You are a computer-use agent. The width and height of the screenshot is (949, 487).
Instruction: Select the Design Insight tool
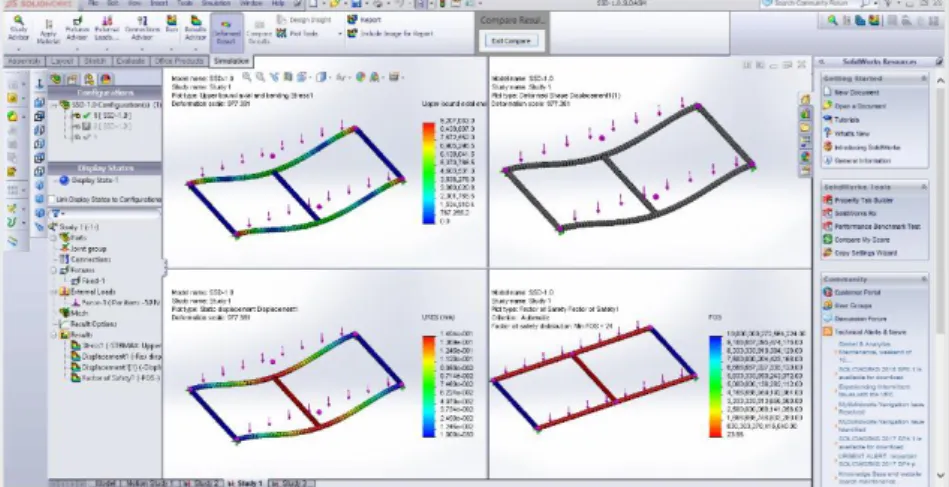(x=304, y=20)
